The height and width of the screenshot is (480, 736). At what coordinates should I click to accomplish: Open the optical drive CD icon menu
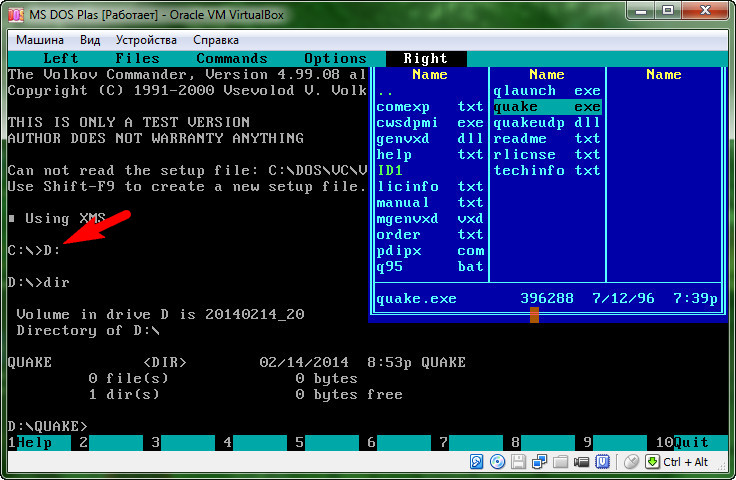coord(497,462)
